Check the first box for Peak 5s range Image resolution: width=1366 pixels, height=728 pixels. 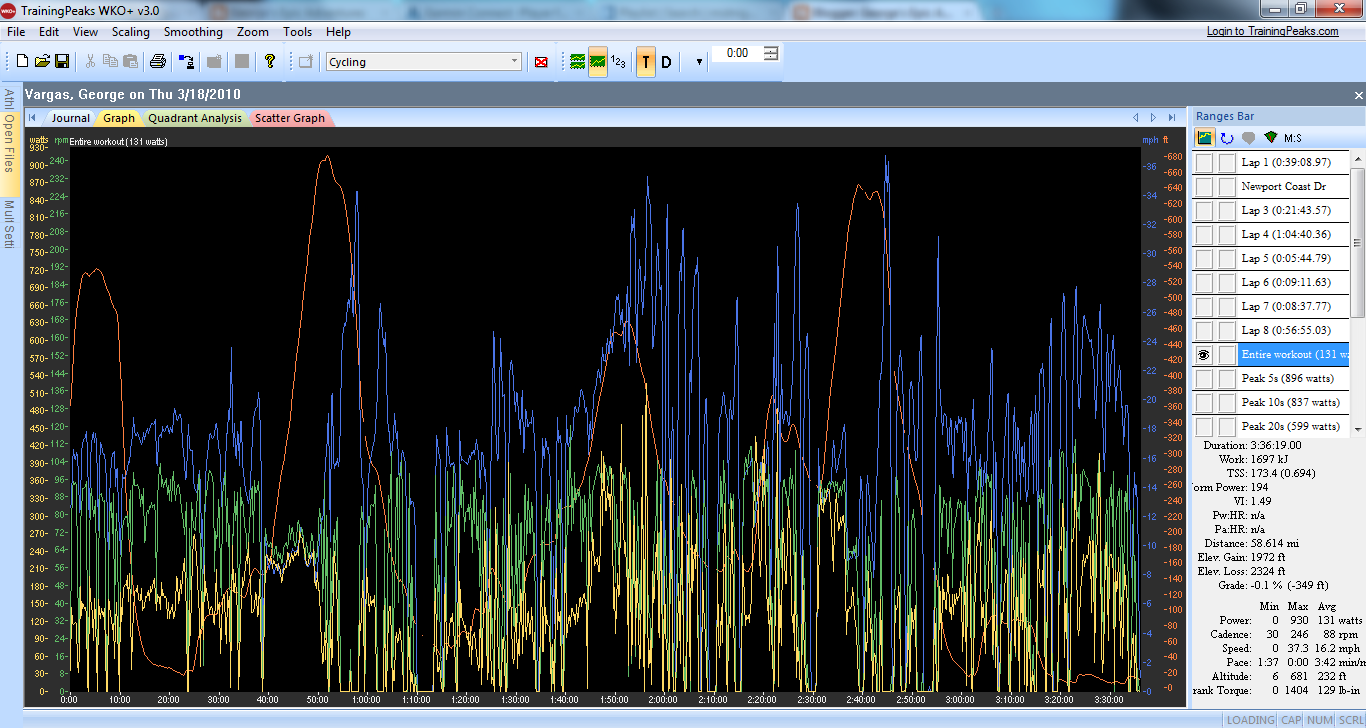(x=1205, y=379)
